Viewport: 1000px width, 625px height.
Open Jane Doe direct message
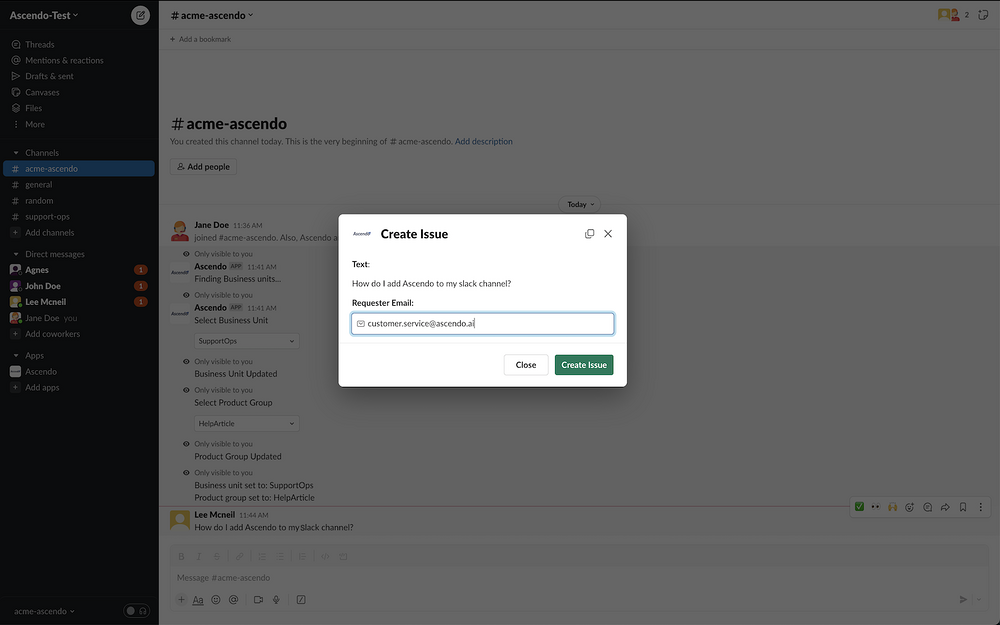pyautogui.click(x=42, y=318)
